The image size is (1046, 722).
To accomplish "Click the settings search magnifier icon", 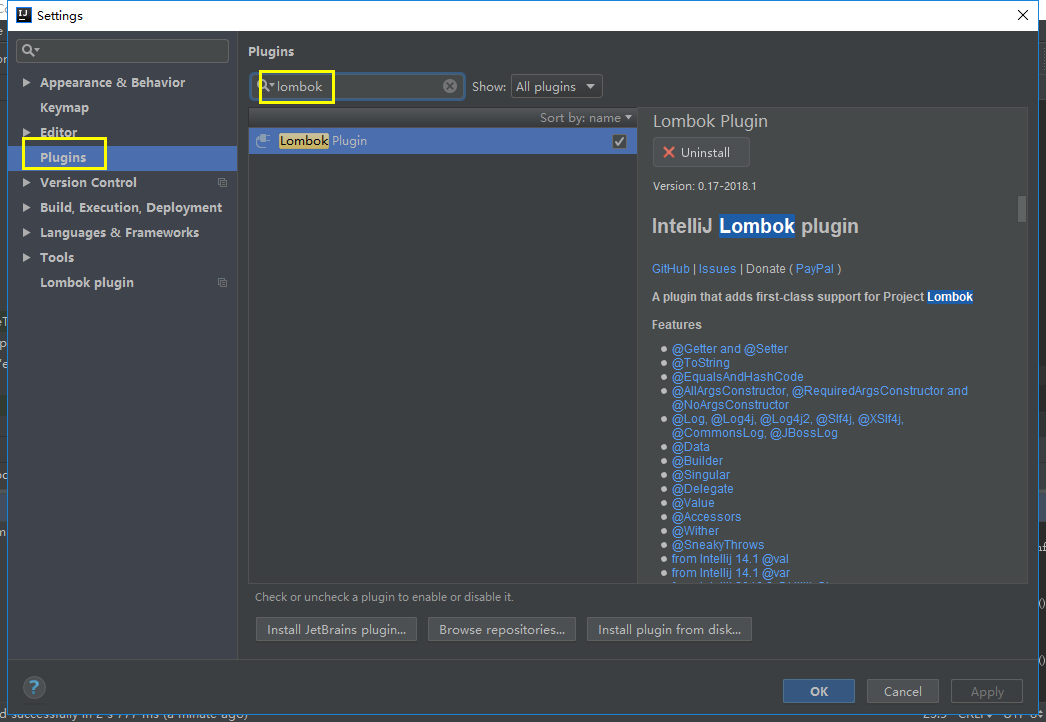I will [30, 51].
